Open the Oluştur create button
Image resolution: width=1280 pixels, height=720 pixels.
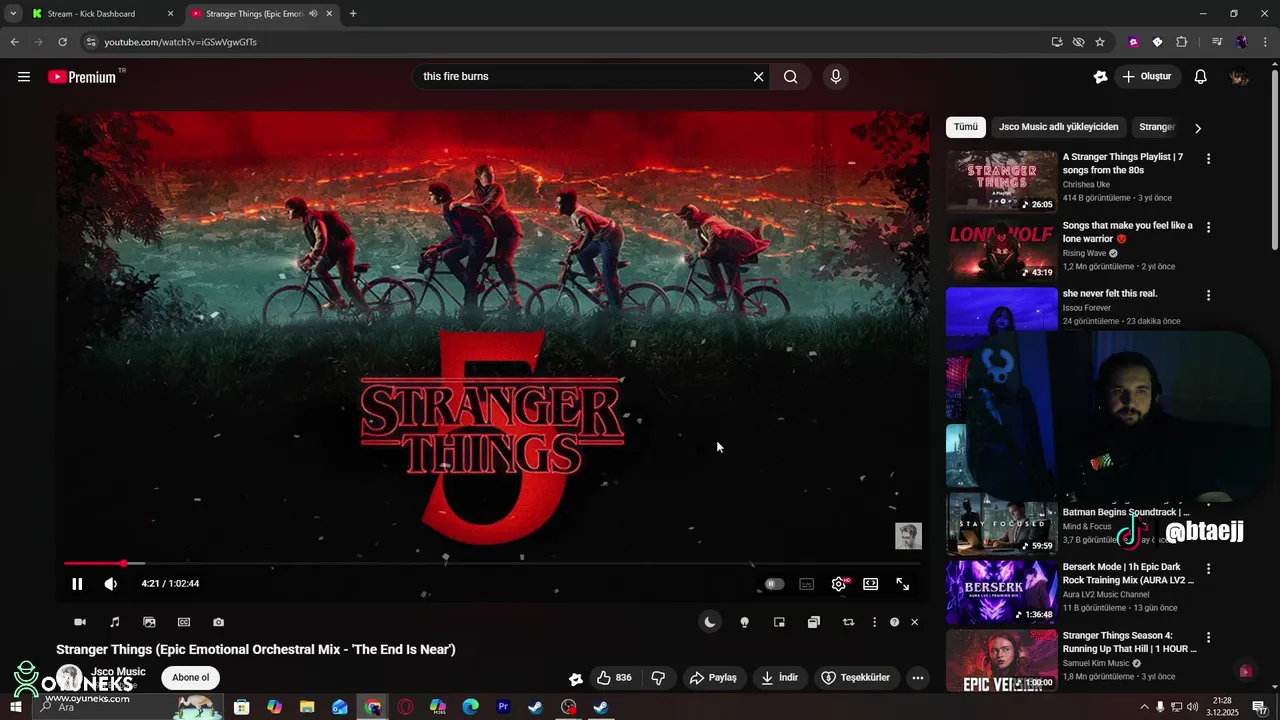[x=1146, y=77]
